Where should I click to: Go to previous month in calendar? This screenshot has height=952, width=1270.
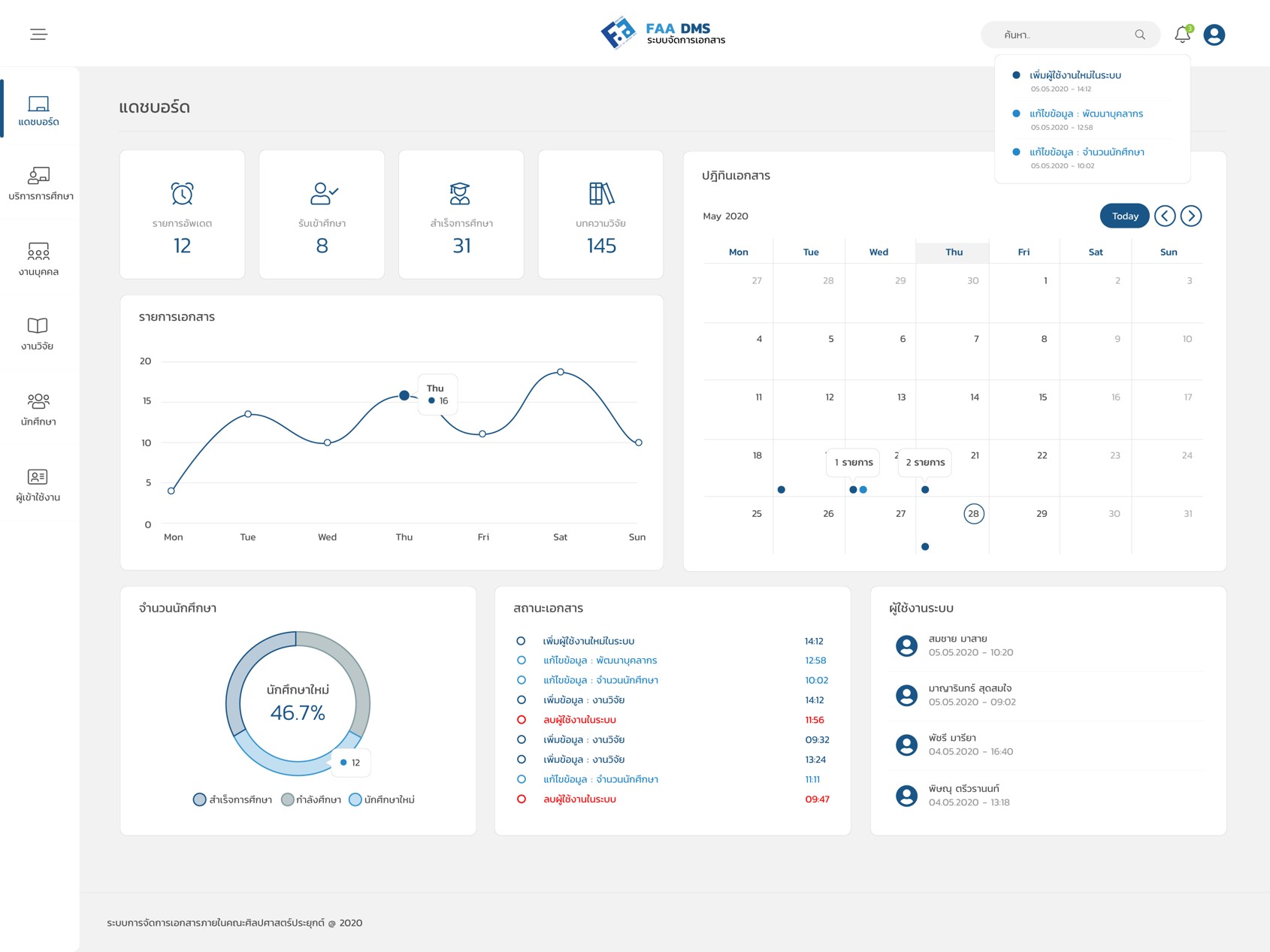[x=1164, y=216]
